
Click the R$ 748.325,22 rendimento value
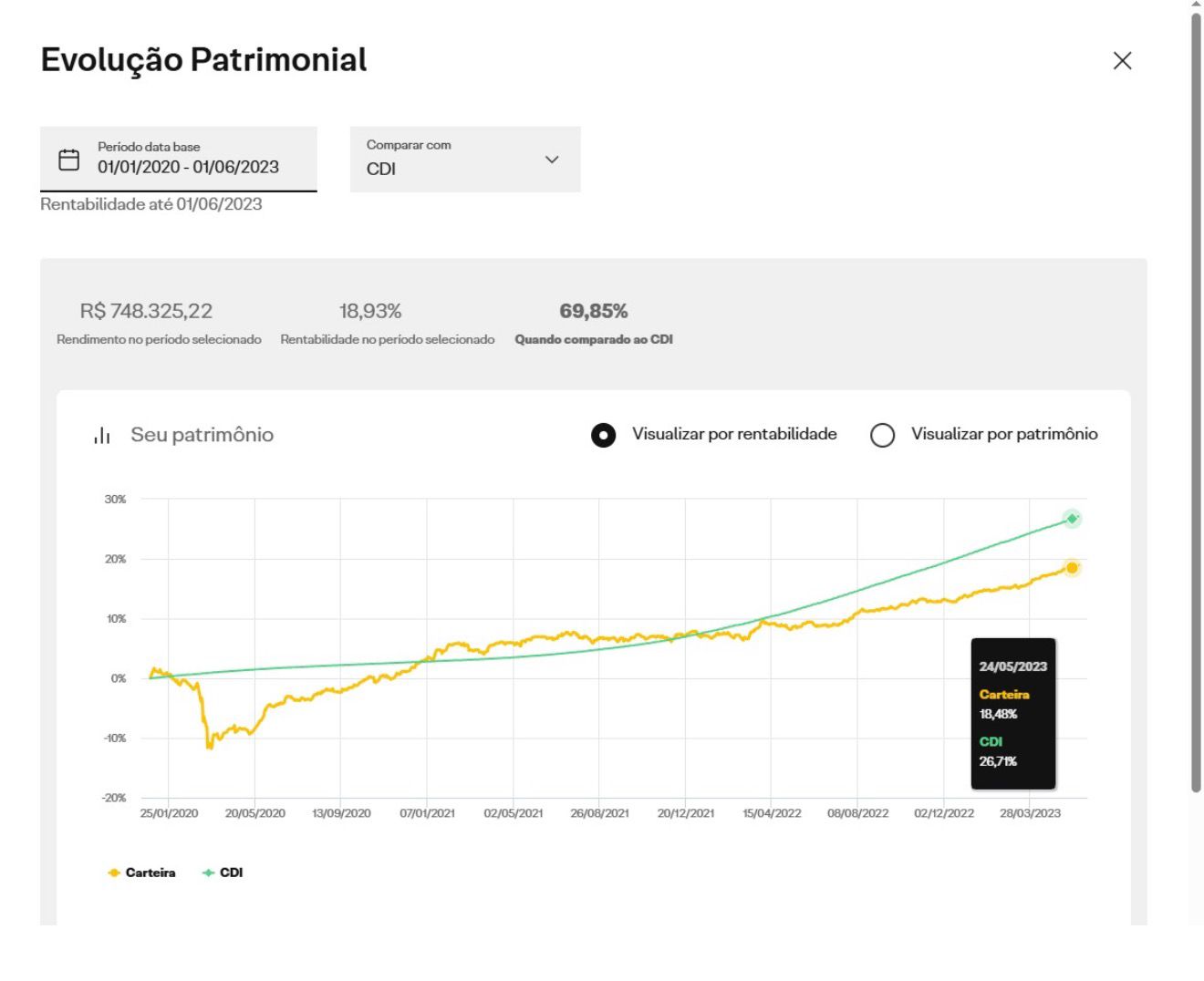[x=146, y=312]
